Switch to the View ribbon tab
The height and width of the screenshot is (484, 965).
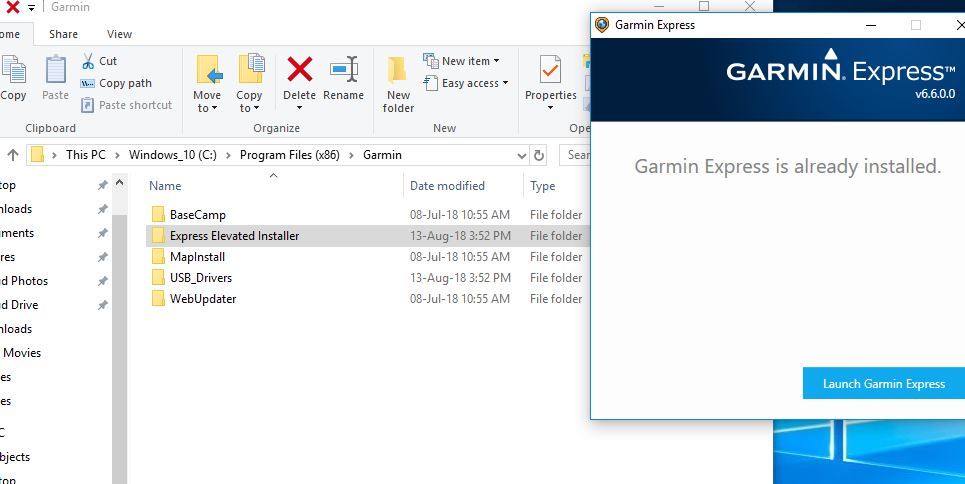(119, 34)
